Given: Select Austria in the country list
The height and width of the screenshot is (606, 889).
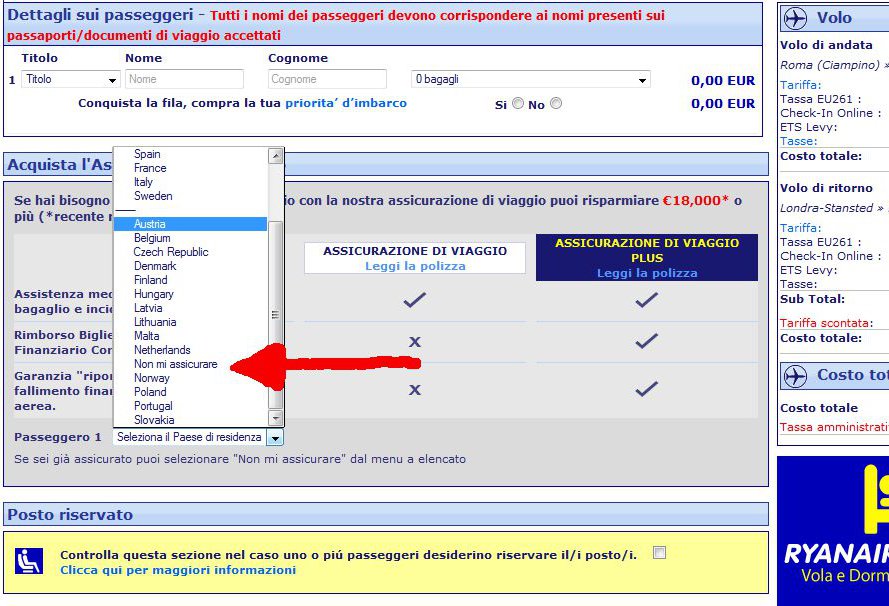Looking at the screenshot, I should tap(150, 224).
